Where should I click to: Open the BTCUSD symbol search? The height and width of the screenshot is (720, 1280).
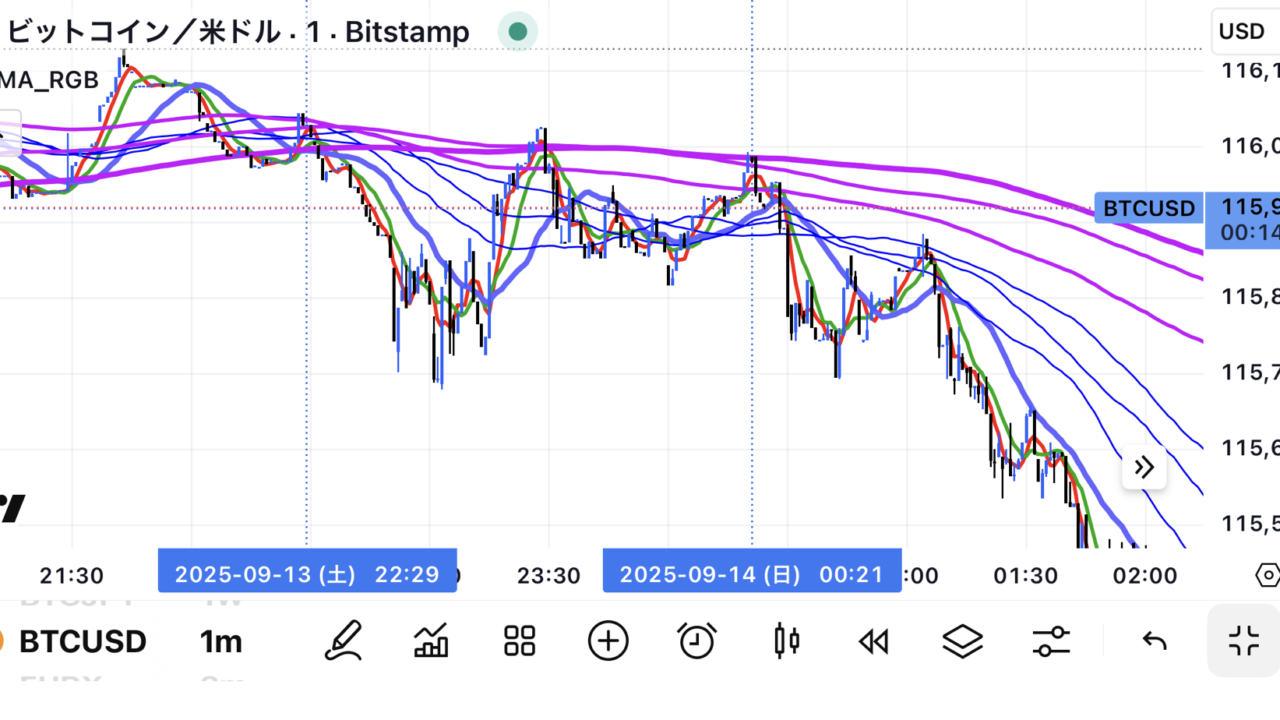[82, 641]
